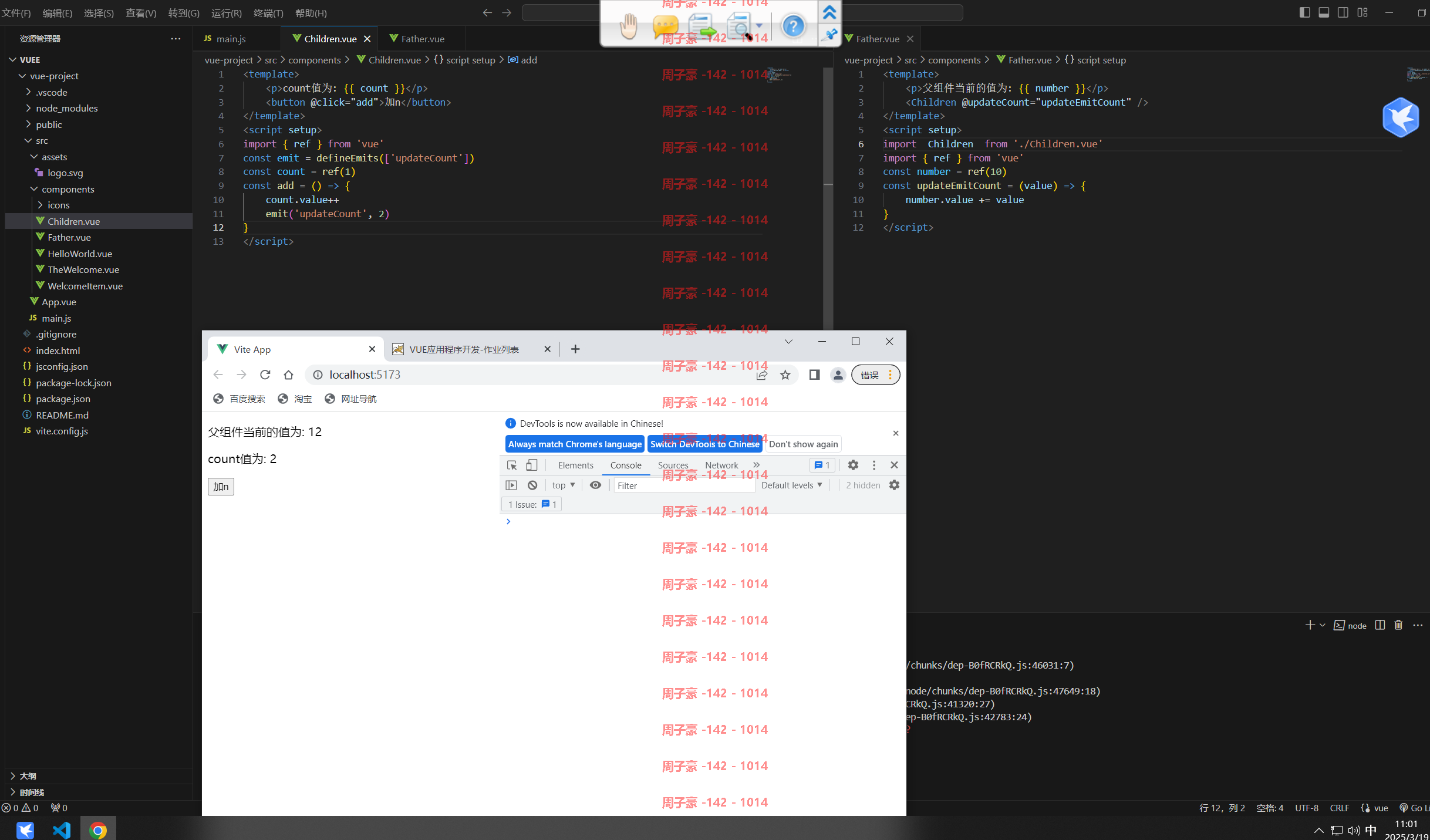The height and width of the screenshot is (840, 1430).
Task: Click the hand tool in floating toolbar
Action: coord(629,26)
